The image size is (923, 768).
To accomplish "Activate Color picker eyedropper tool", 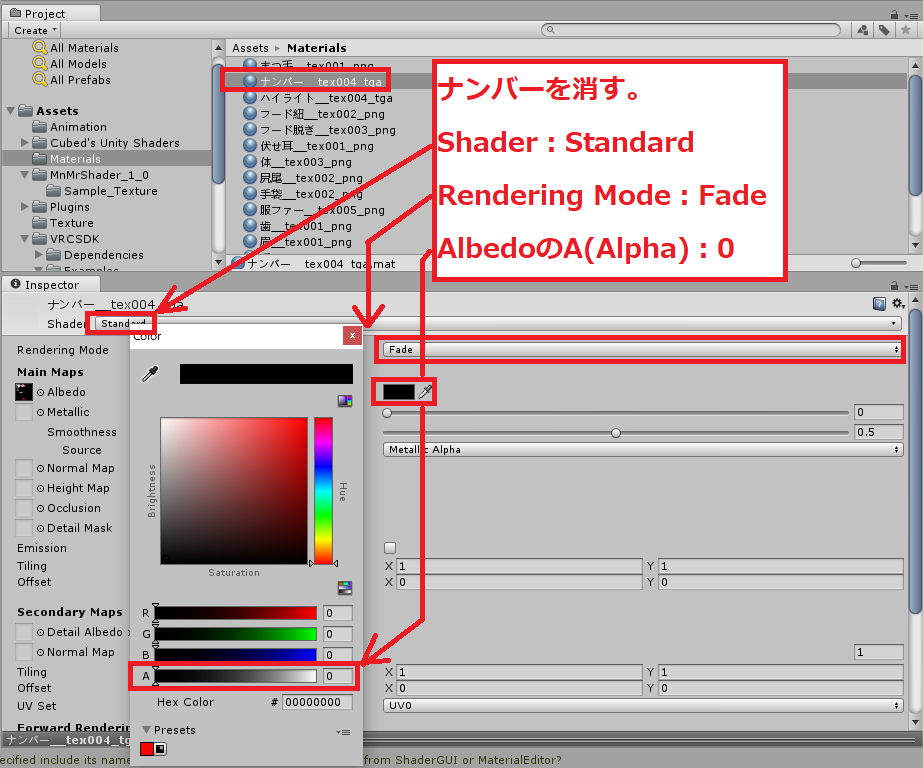I will [150, 374].
